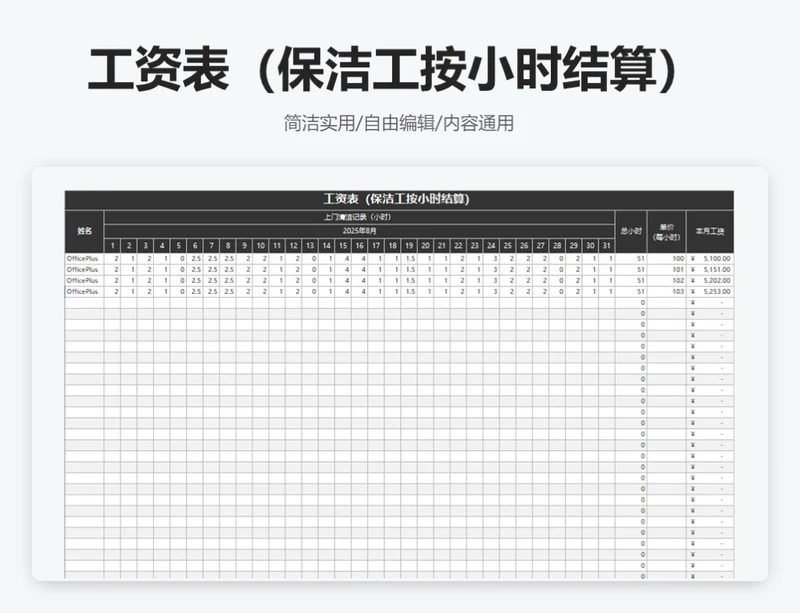Select the dark table title bar 工资表 (保洁工按小时结算)

pos(399,200)
